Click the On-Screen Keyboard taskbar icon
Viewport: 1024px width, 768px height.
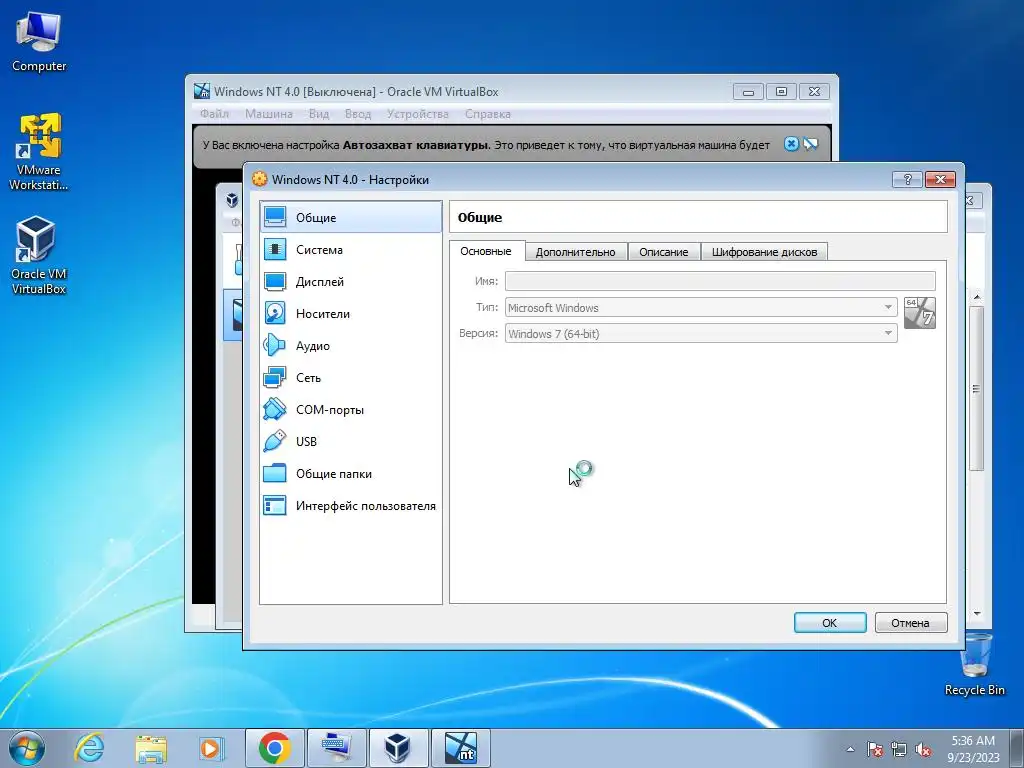[336, 748]
